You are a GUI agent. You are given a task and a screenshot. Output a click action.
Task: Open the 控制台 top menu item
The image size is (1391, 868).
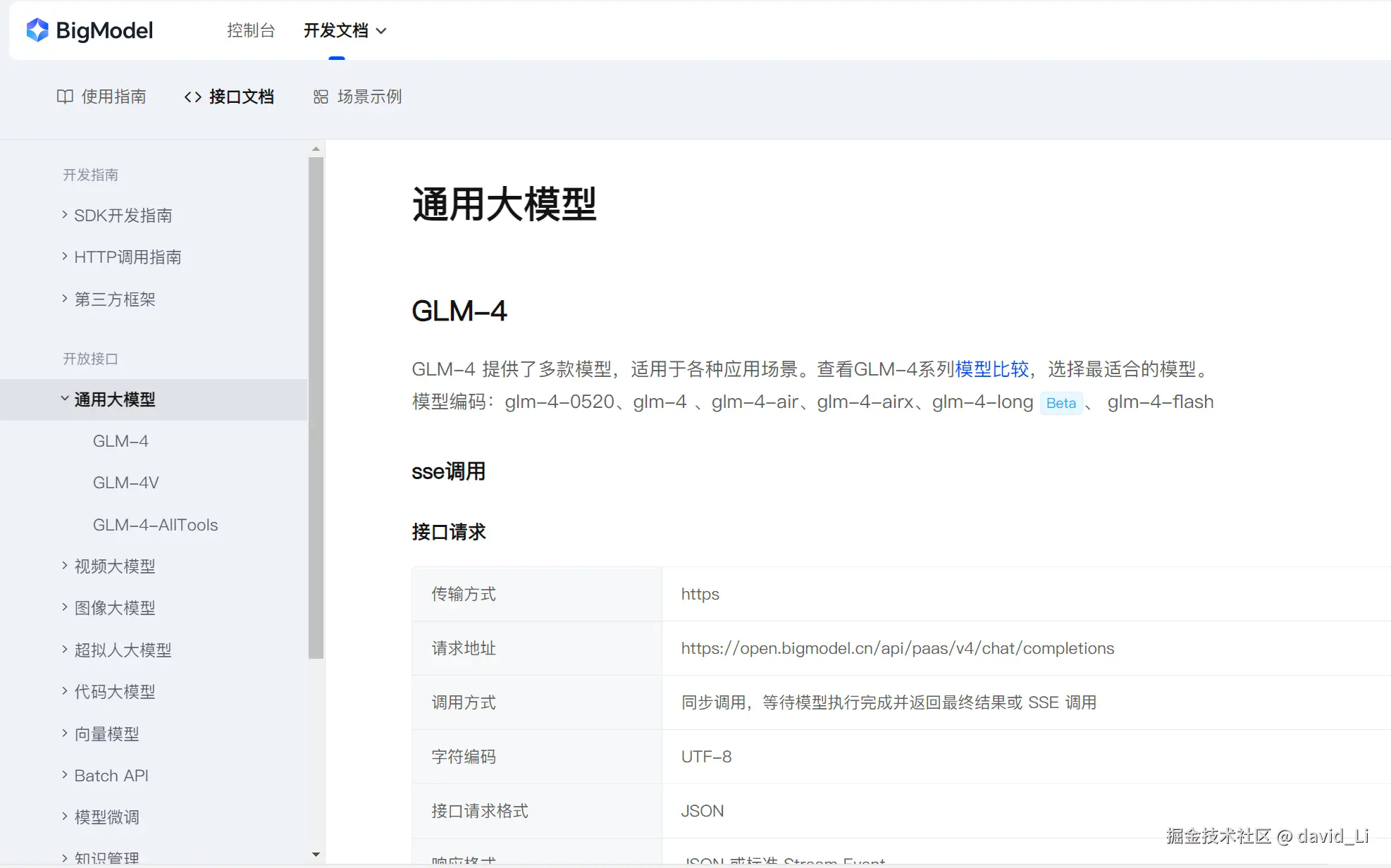tap(251, 30)
